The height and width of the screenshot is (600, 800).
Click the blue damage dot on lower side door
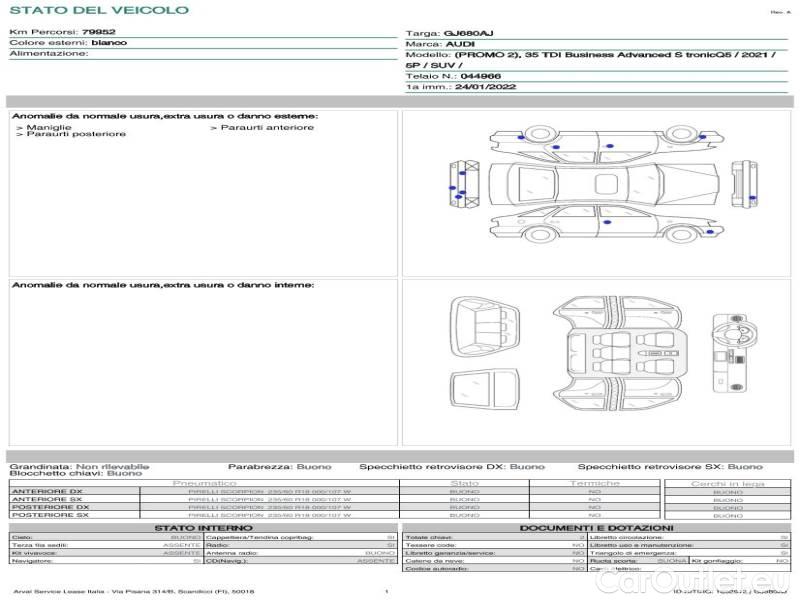click(x=607, y=219)
